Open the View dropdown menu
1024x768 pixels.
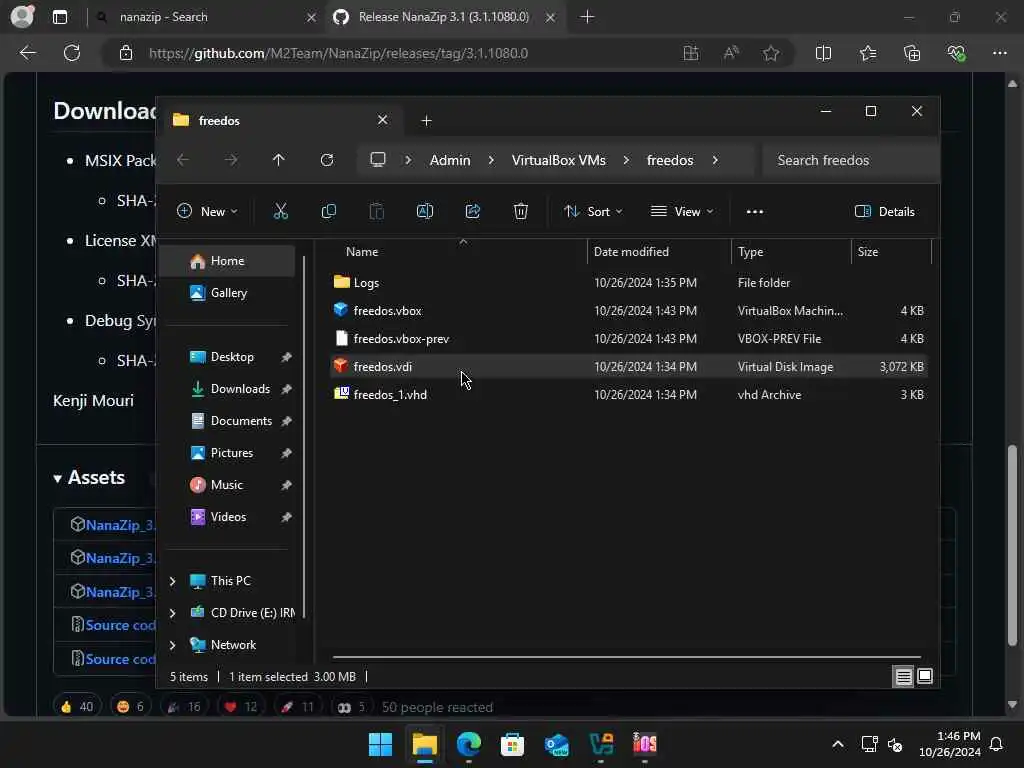pyautogui.click(x=682, y=212)
